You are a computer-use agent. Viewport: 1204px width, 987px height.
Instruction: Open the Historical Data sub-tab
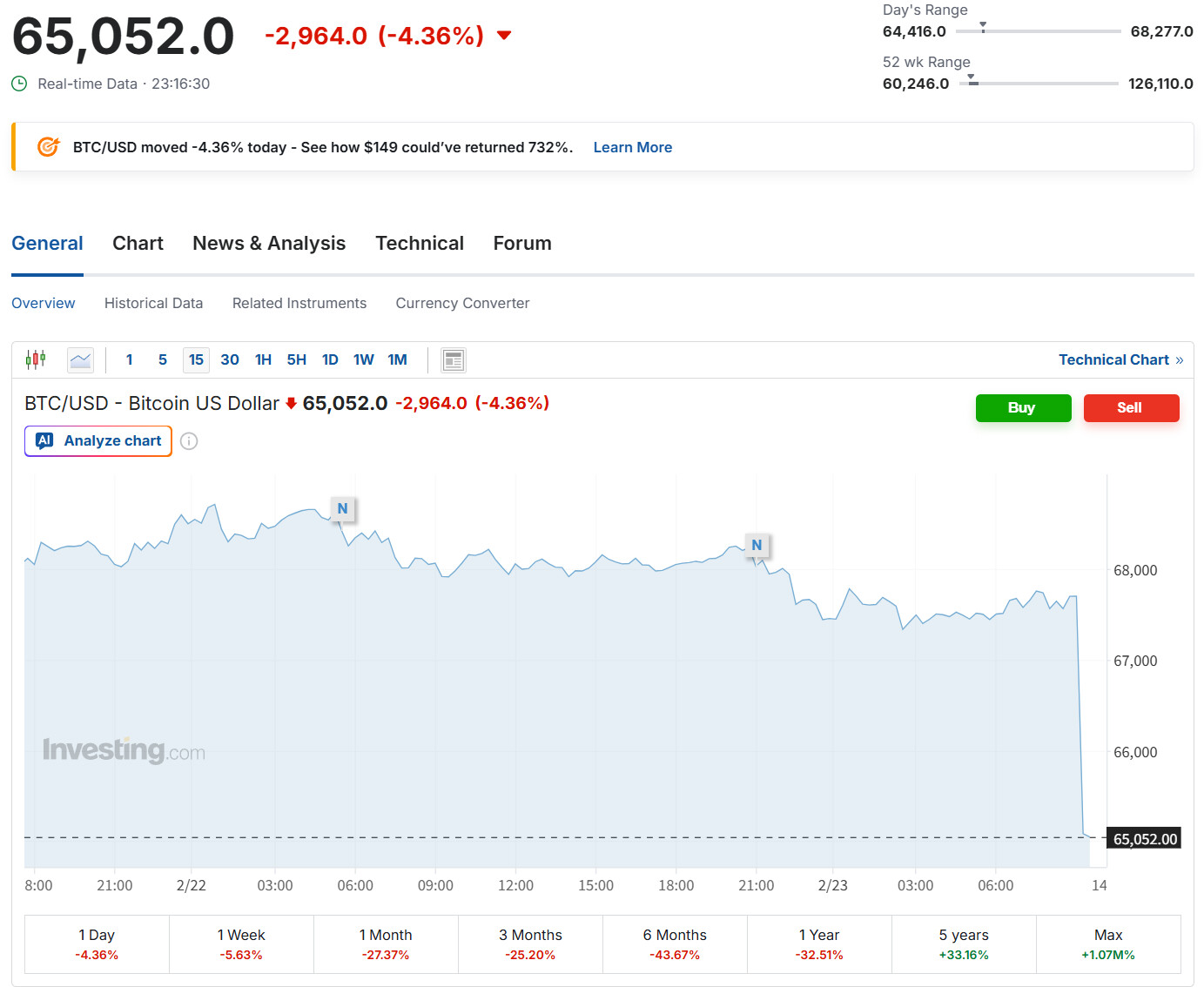(x=153, y=303)
